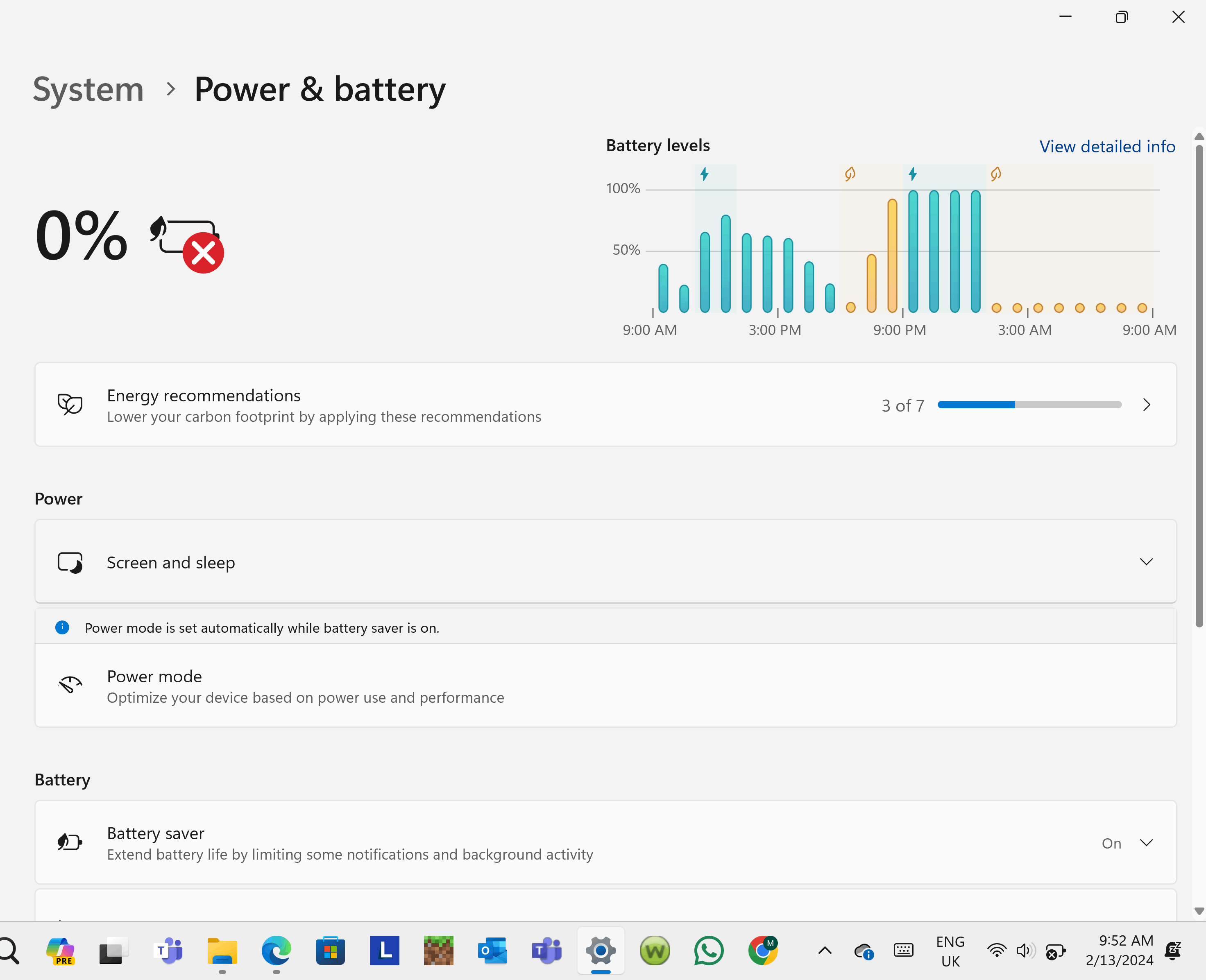Expand the Battery saver options chevron

pyautogui.click(x=1146, y=843)
